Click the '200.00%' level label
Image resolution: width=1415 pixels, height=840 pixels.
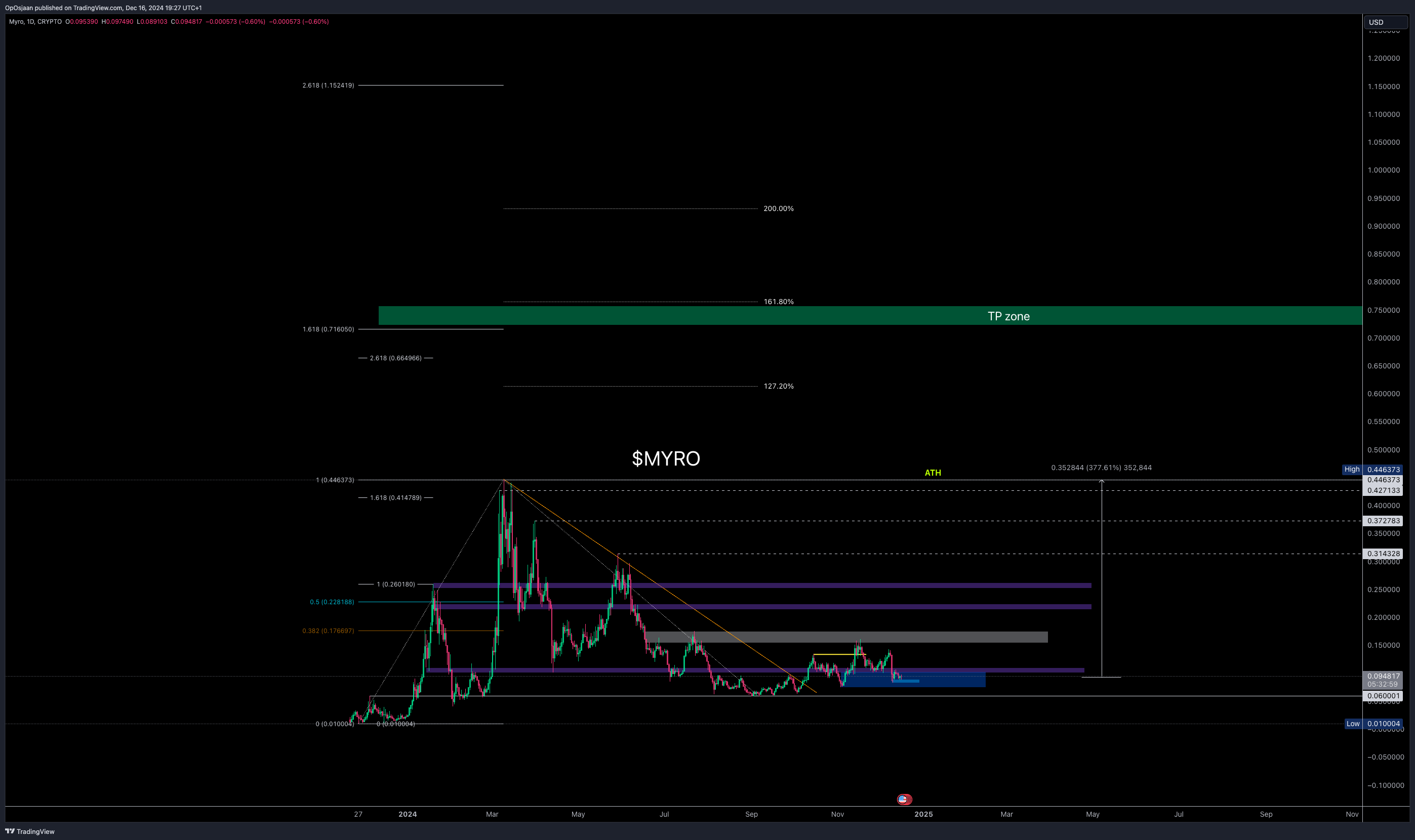[x=779, y=209]
